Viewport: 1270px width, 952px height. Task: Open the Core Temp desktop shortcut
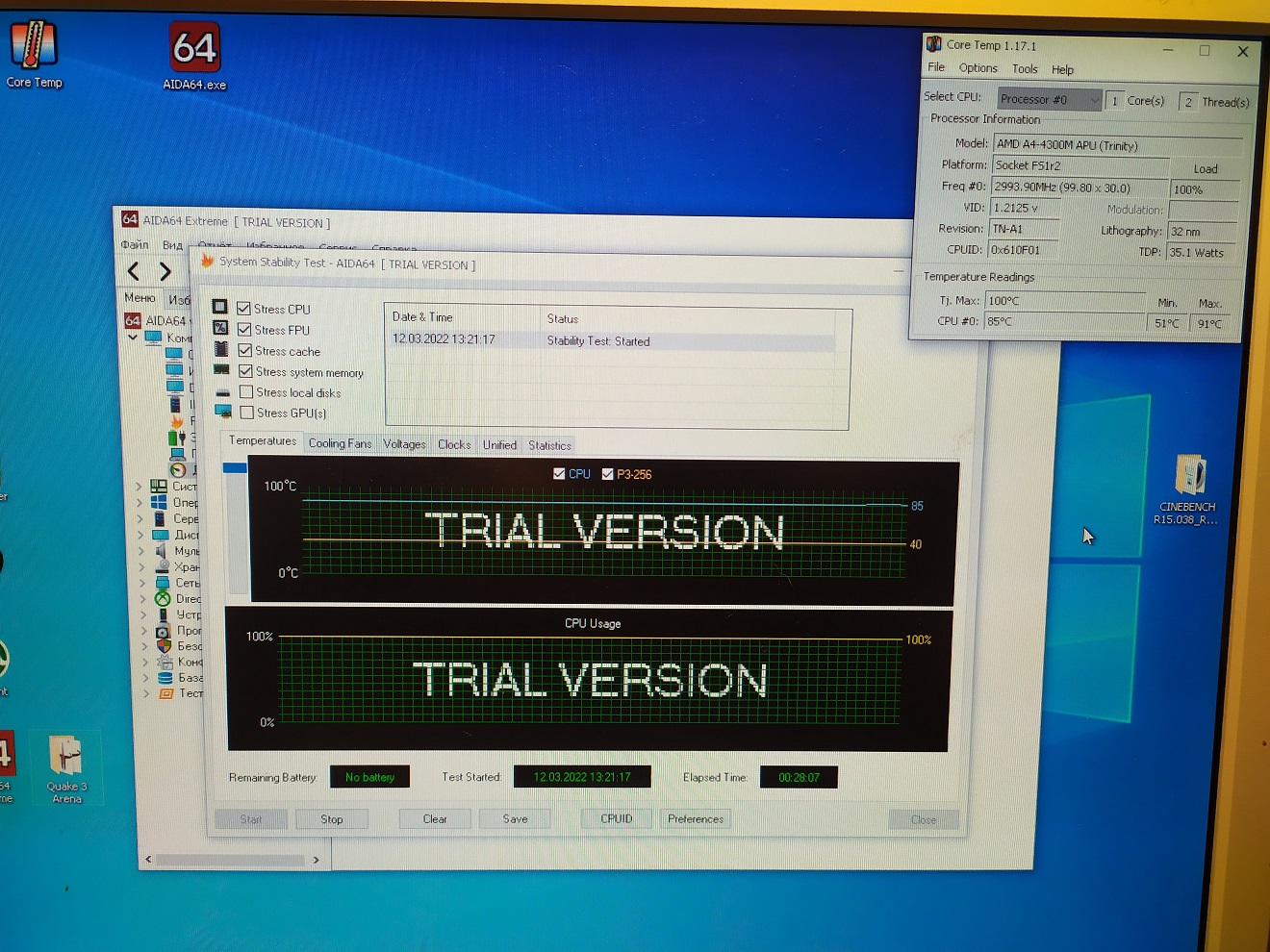[x=34, y=56]
